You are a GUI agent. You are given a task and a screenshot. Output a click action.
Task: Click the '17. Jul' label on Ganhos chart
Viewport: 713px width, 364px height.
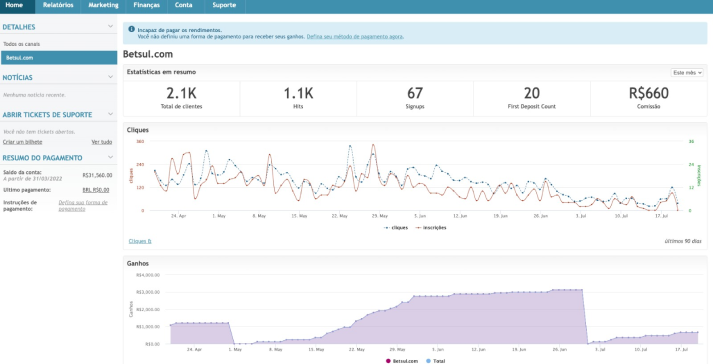point(681,349)
